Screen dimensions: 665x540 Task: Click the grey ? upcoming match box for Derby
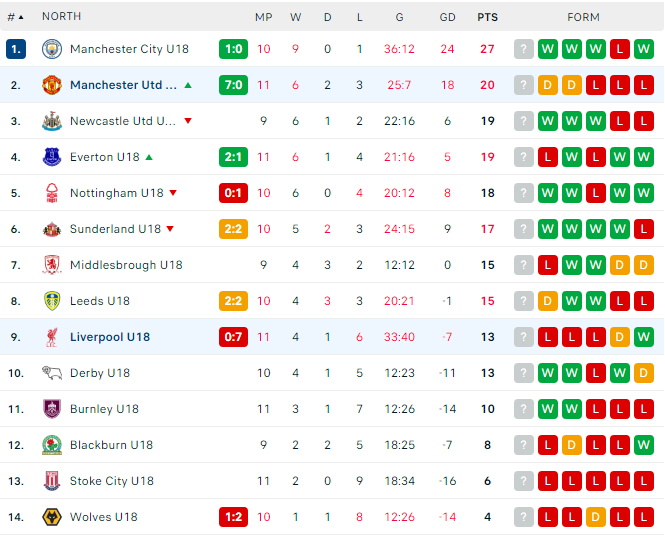tap(523, 373)
